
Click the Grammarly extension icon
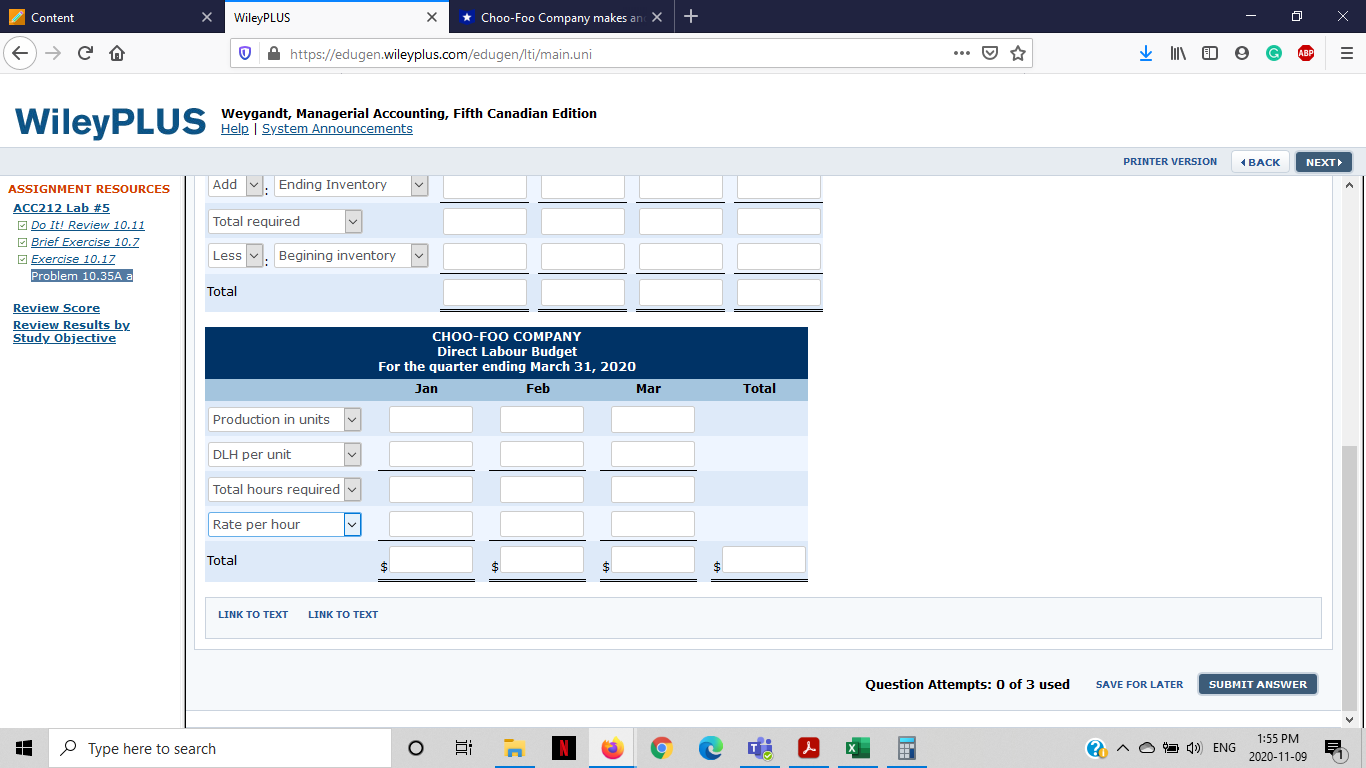point(1274,52)
